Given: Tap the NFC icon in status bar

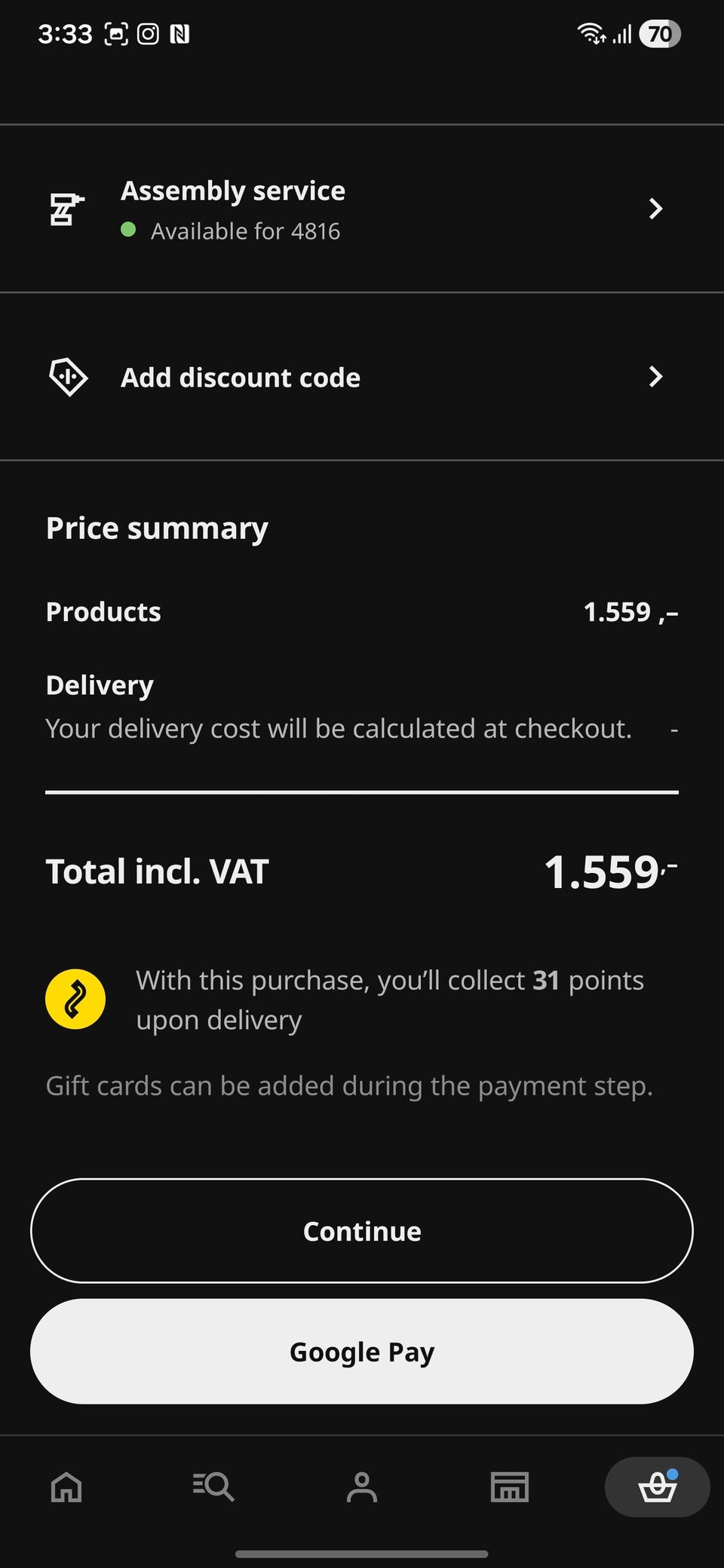Looking at the screenshot, I should [x=179, y=34].
